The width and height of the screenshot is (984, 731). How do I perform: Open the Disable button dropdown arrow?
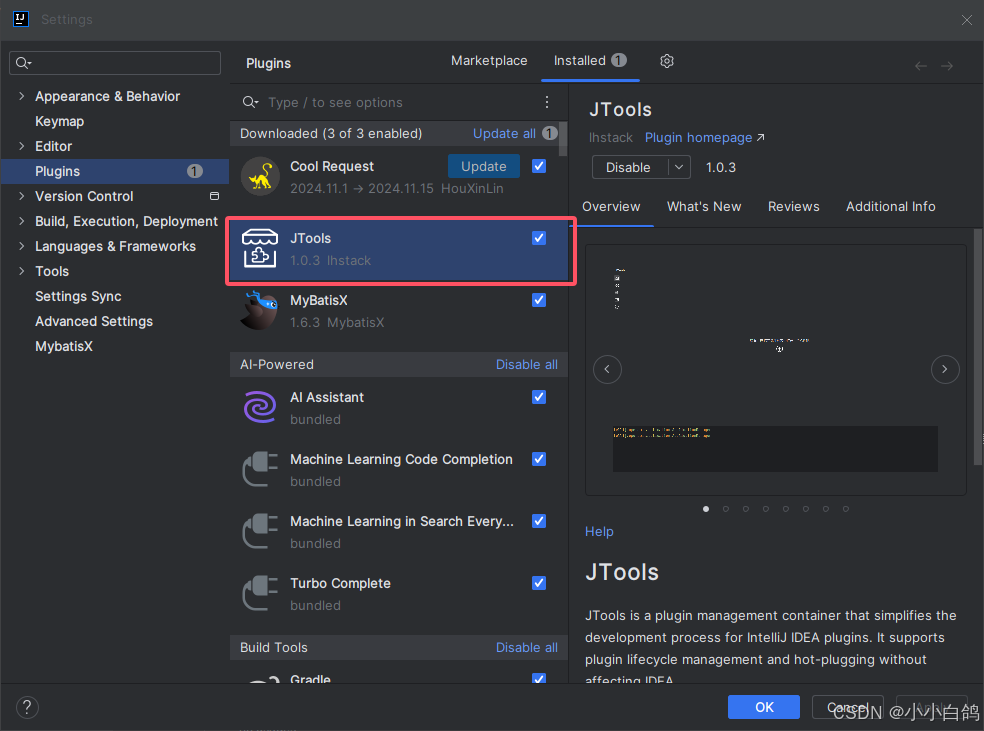click(679, 168)
